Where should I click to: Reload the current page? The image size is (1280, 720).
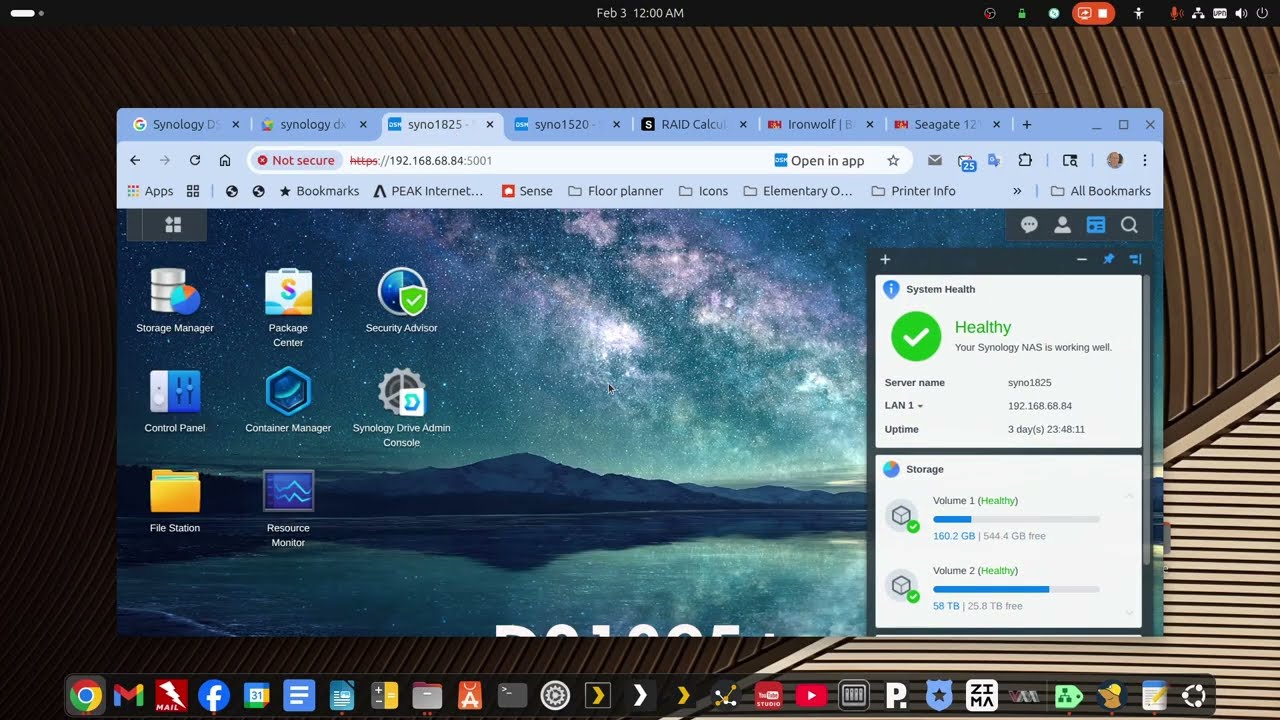coord(195,160)
